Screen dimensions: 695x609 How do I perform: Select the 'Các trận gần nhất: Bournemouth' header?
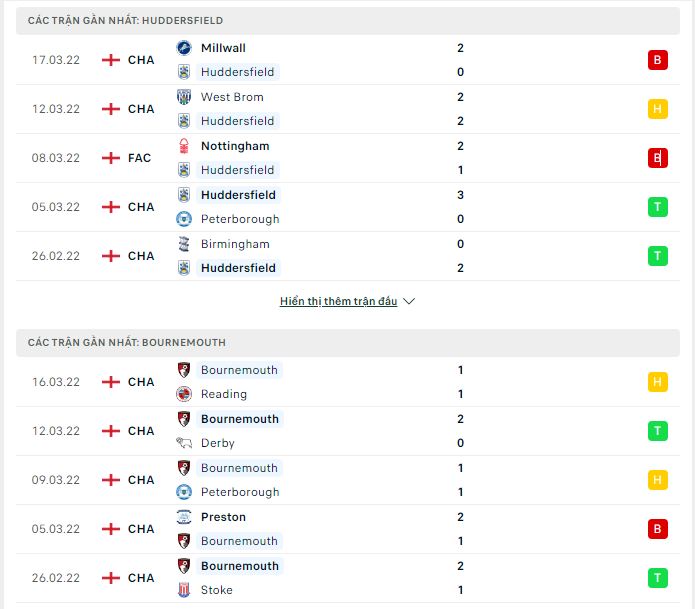click(x=127, y=342)
